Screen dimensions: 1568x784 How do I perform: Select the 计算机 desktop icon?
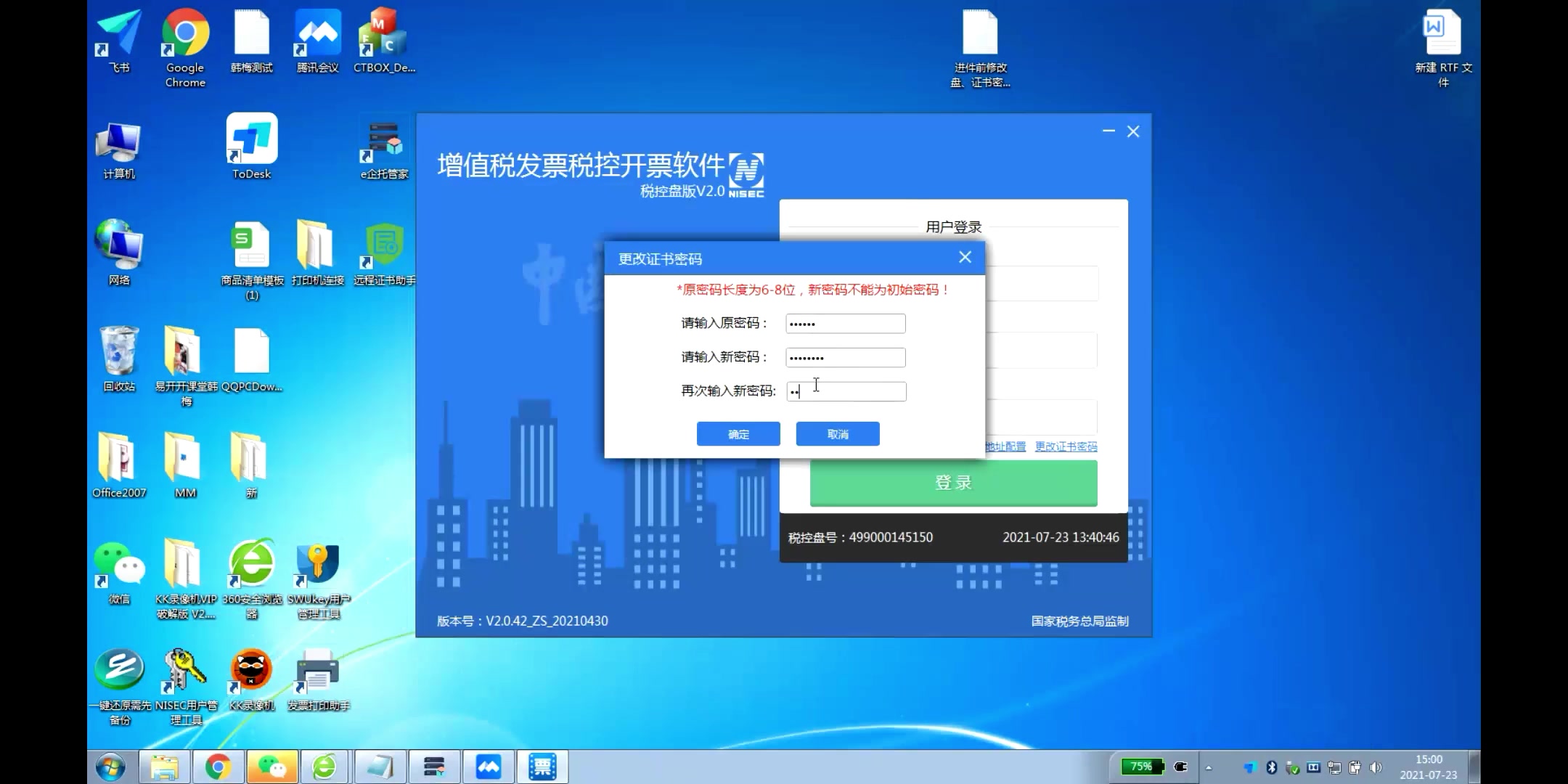tap(119, 151)
